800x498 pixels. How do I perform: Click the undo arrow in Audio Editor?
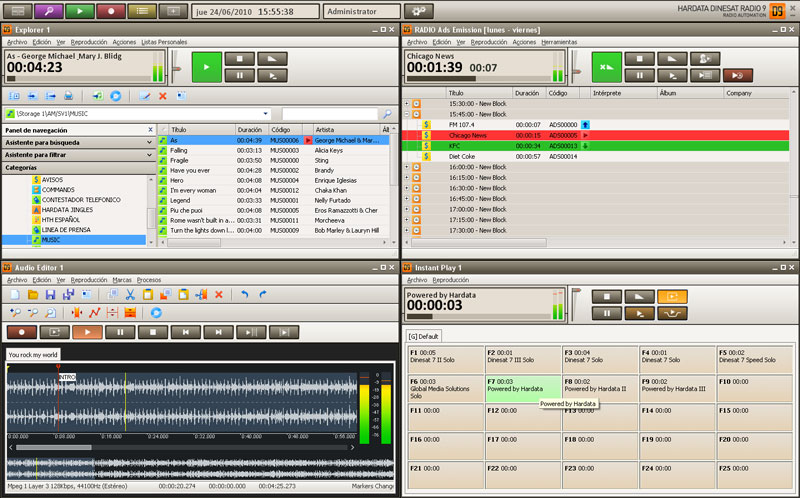point(246,295)
